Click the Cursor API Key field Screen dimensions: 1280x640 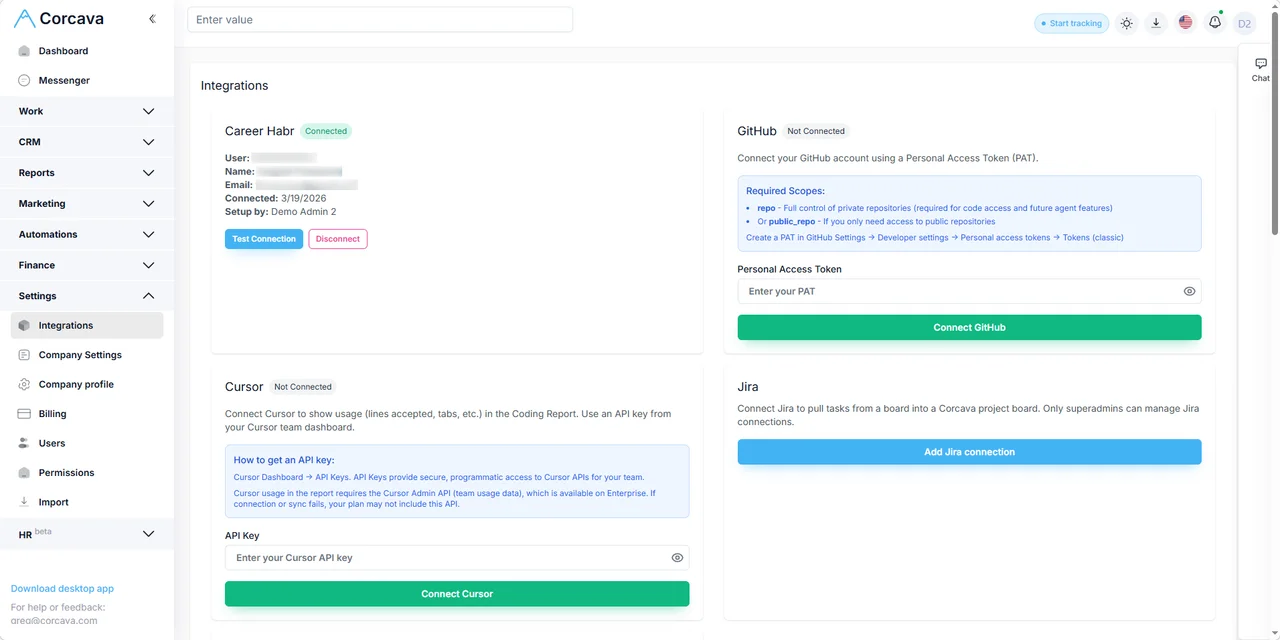[x=457, y=558]
